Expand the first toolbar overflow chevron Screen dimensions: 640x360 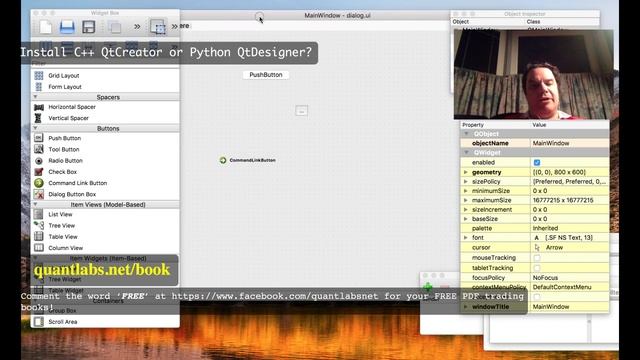137,27
